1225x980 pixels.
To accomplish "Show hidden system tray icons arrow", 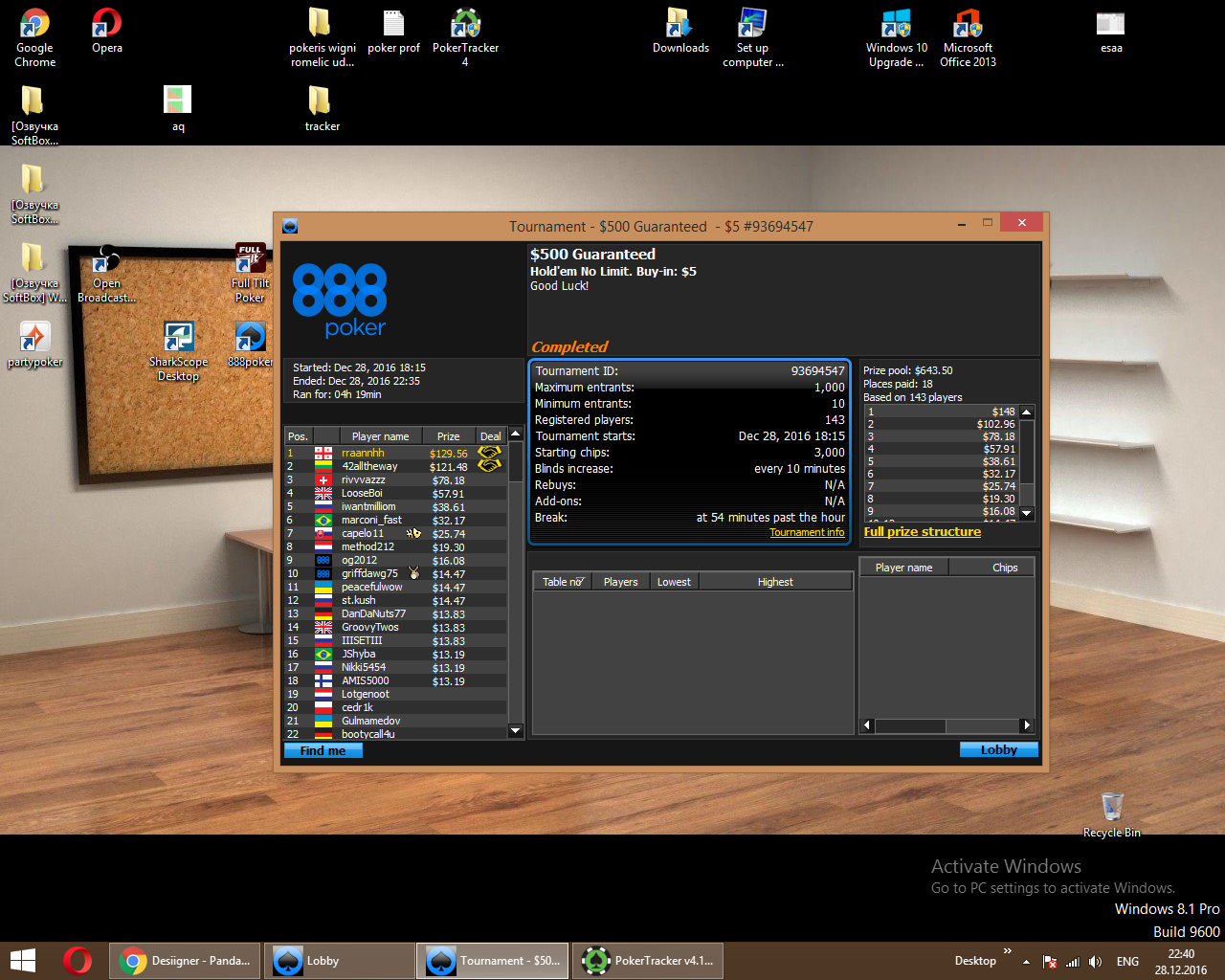I will 1026,961.
